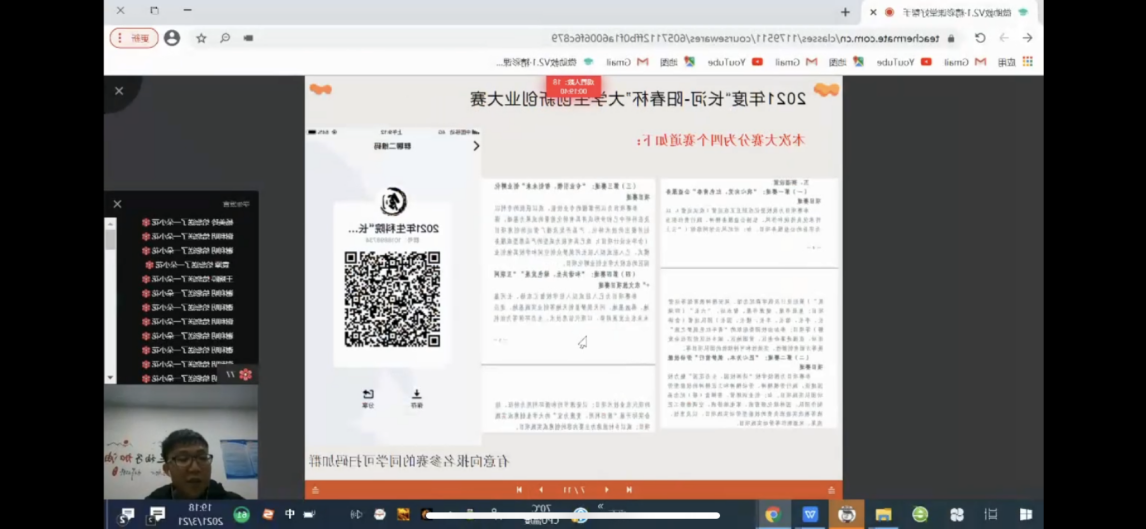Close the 微助教V2.1 browser tab
The image size is (1146, 529).
[x=873, y=12]
